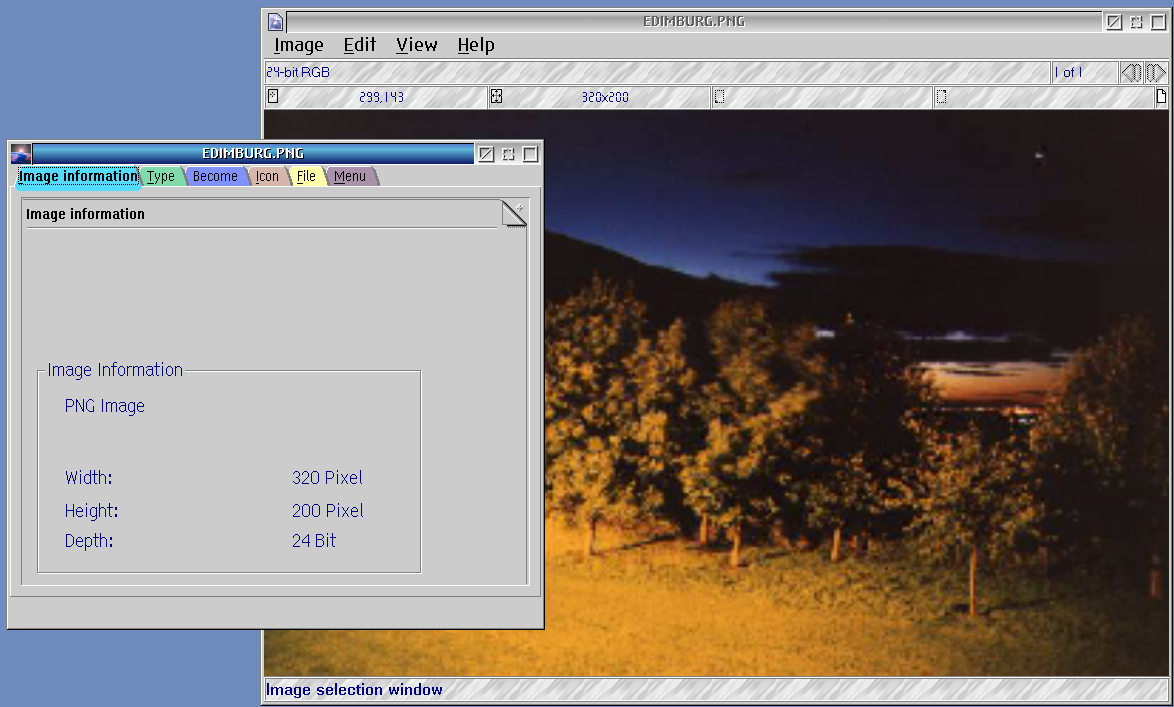The image size is (1174, 707).
Task: Click the 24-bit RGB color mode field
Action: (298, 73)
